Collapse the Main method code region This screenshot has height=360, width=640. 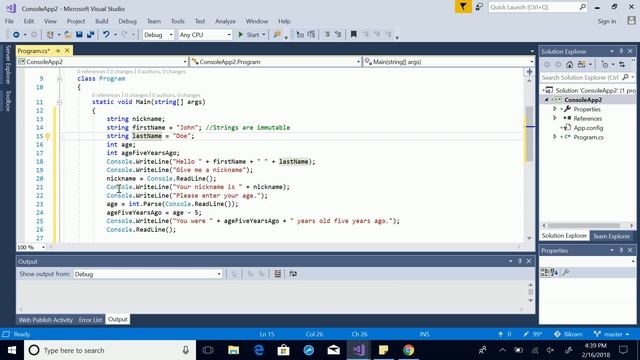pos(59,102)
